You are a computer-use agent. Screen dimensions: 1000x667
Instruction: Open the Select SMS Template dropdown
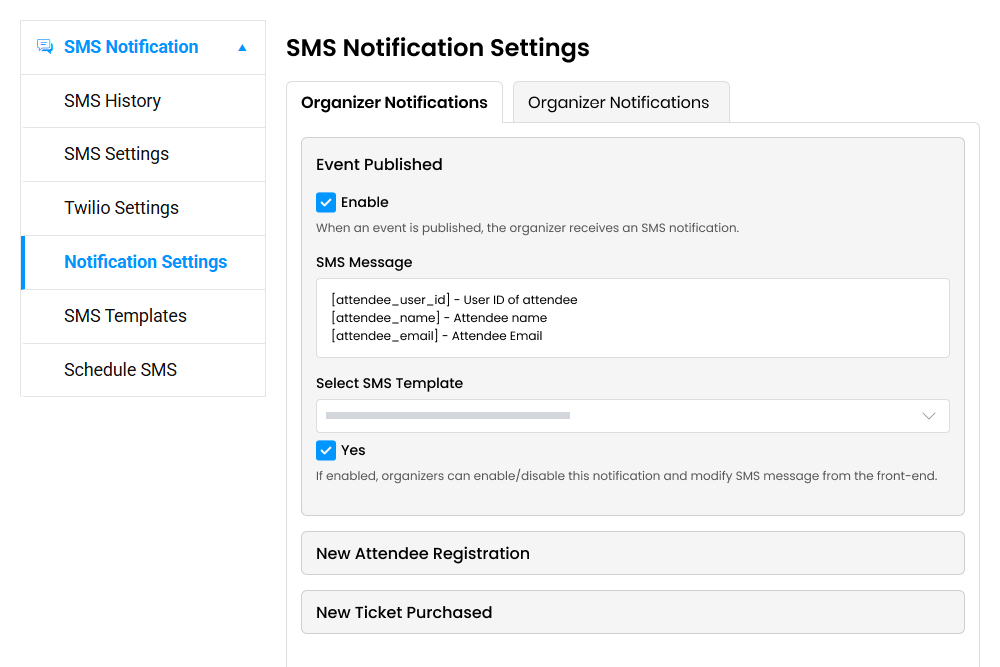pyautogui.click(x=632, y=415)
